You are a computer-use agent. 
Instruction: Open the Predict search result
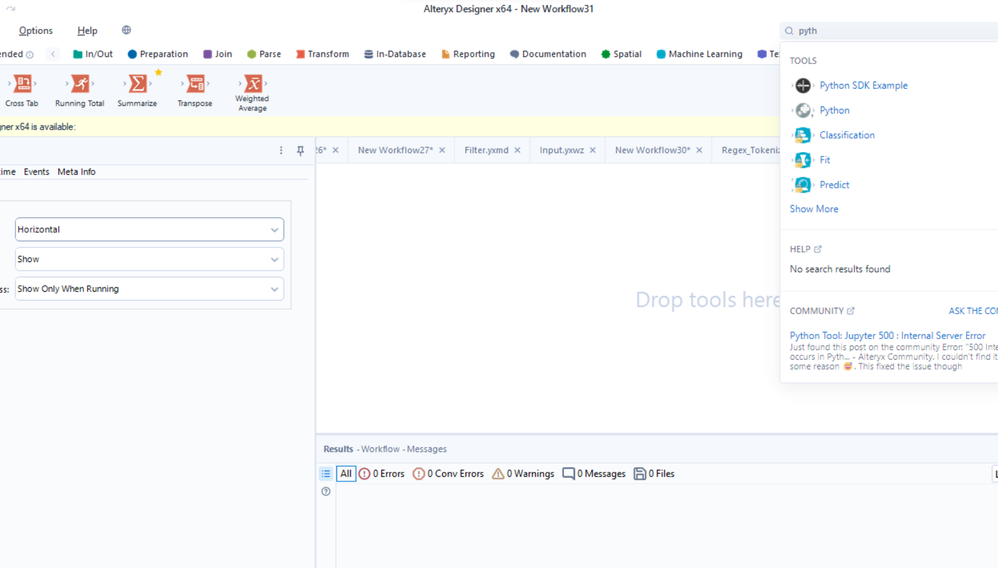[834, 185]
